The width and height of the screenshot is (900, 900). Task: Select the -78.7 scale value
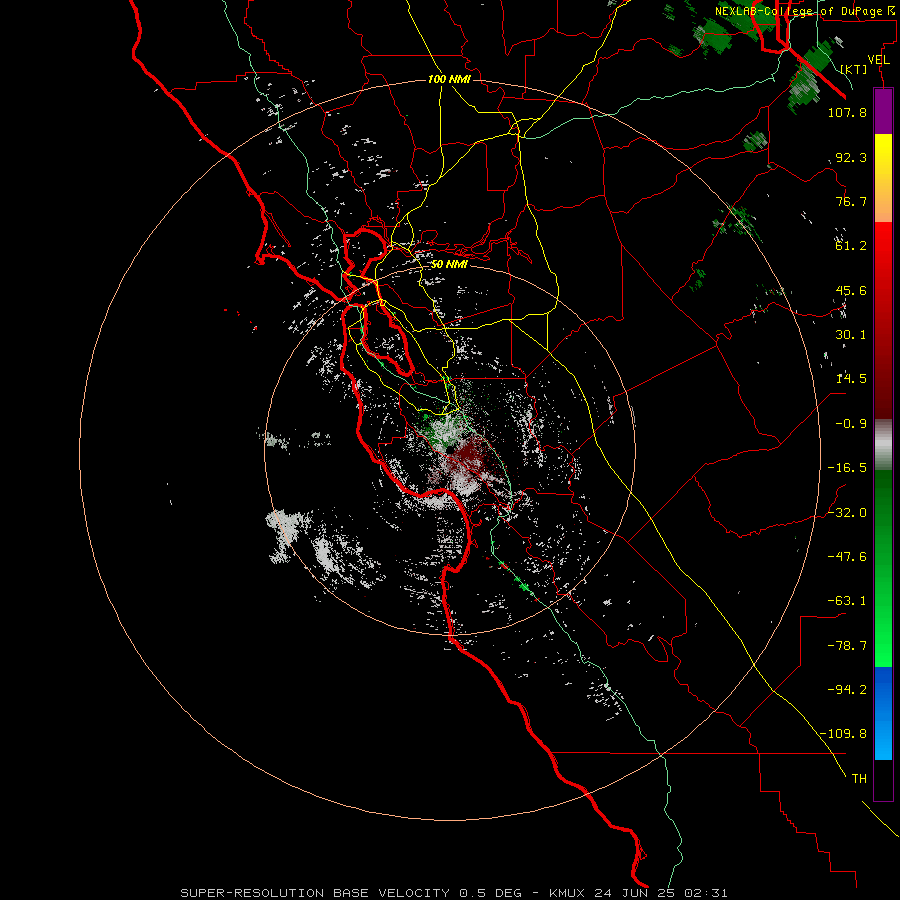pos(847,646)
